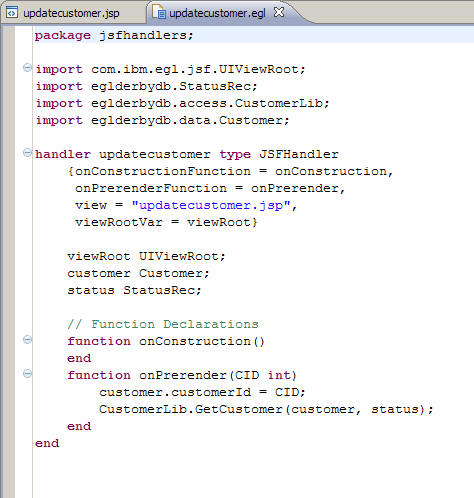Click the 'package jsfhandlers;' line
This screenshot has height=498, width=474.
(114, 35)
